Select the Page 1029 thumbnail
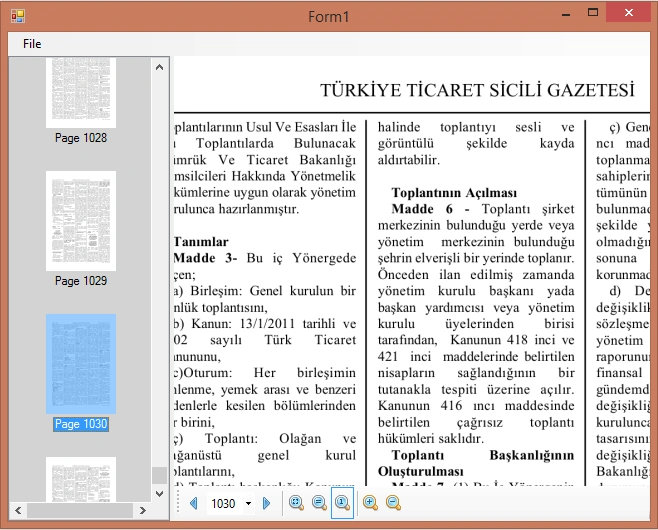 81,221
